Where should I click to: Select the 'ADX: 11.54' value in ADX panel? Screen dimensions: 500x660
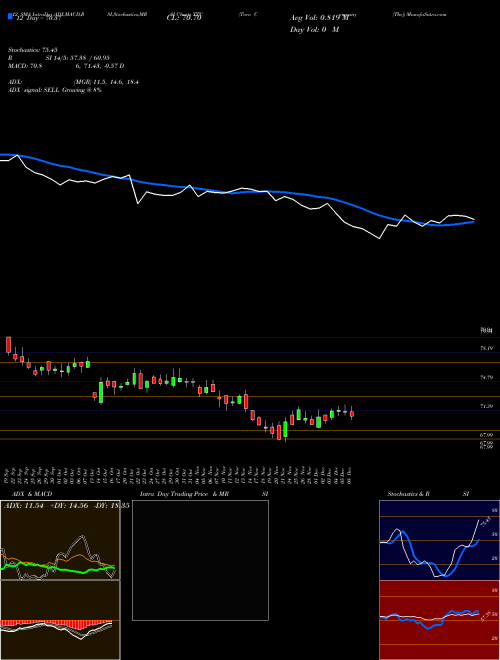pyautogui.click(x=24, y=505)
